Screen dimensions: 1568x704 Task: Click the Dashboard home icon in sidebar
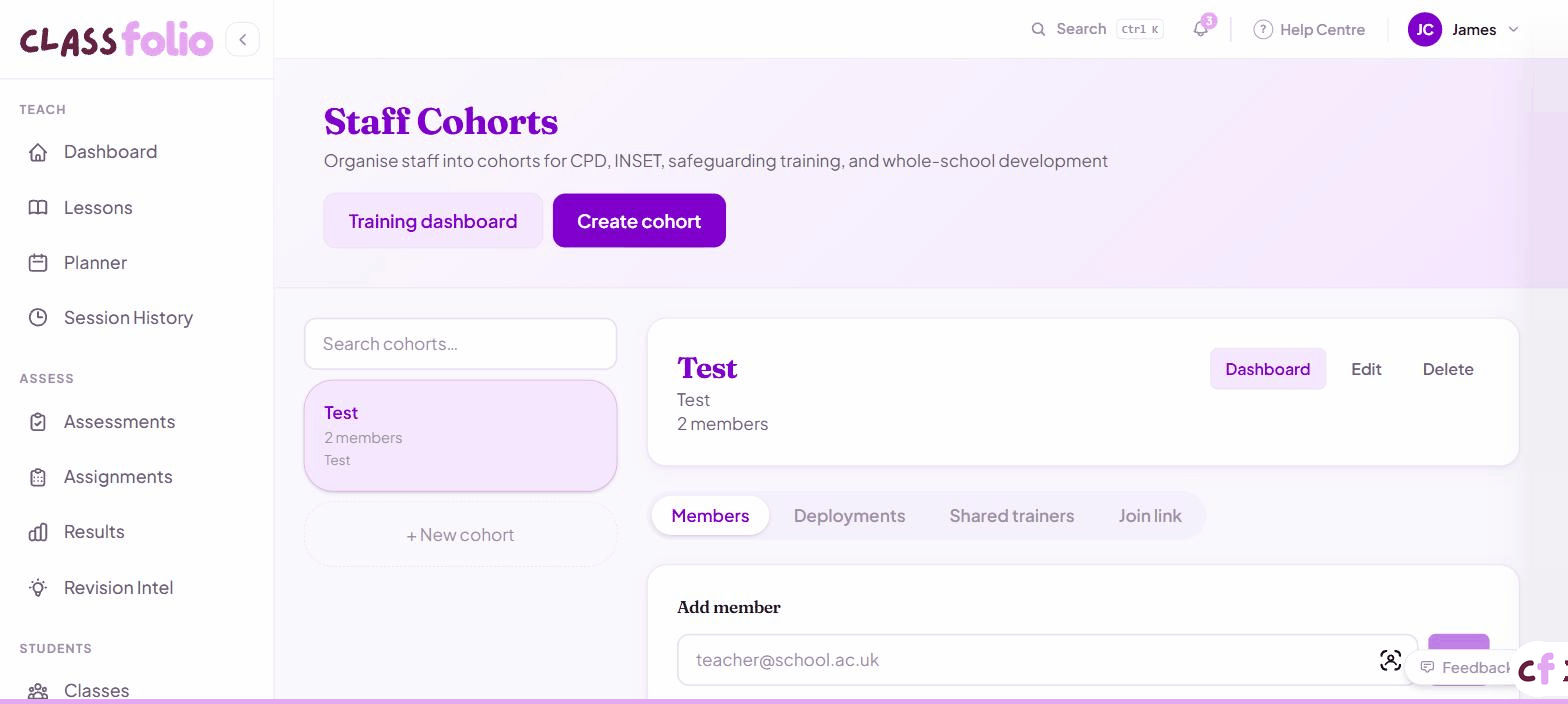[38, 152]
